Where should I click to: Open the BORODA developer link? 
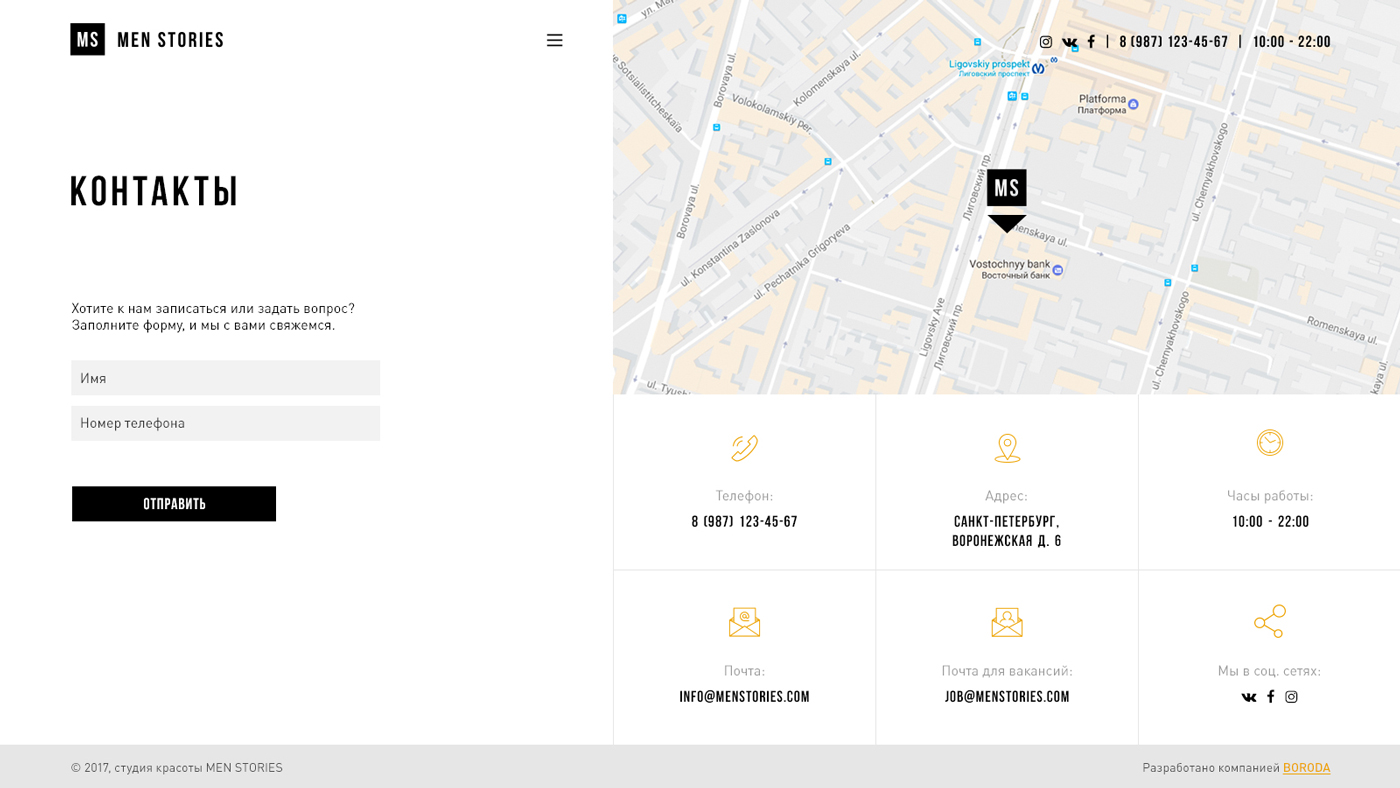pyautogui.click(x=1306, y=768)
